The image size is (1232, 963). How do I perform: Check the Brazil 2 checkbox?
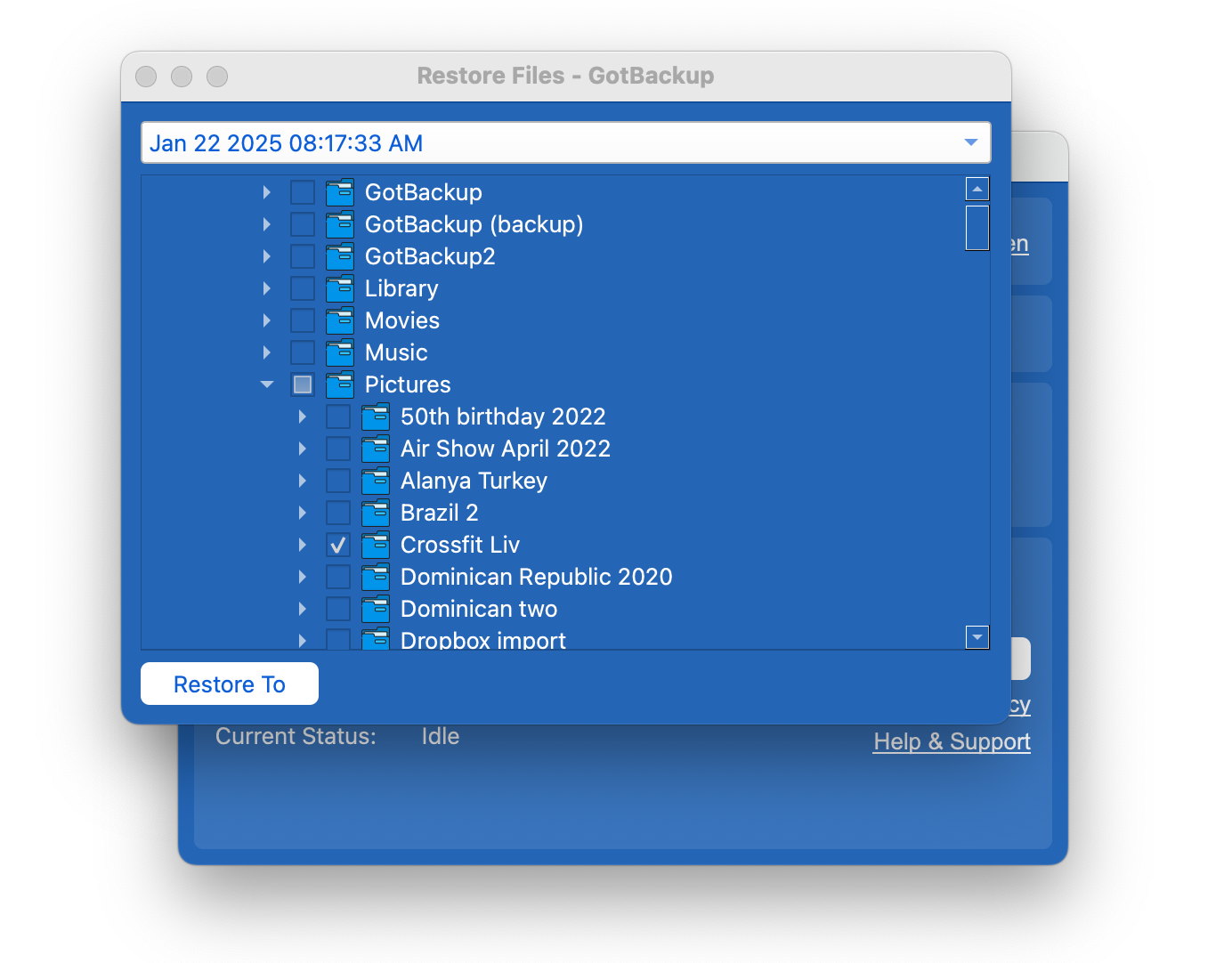click(338, 513)
